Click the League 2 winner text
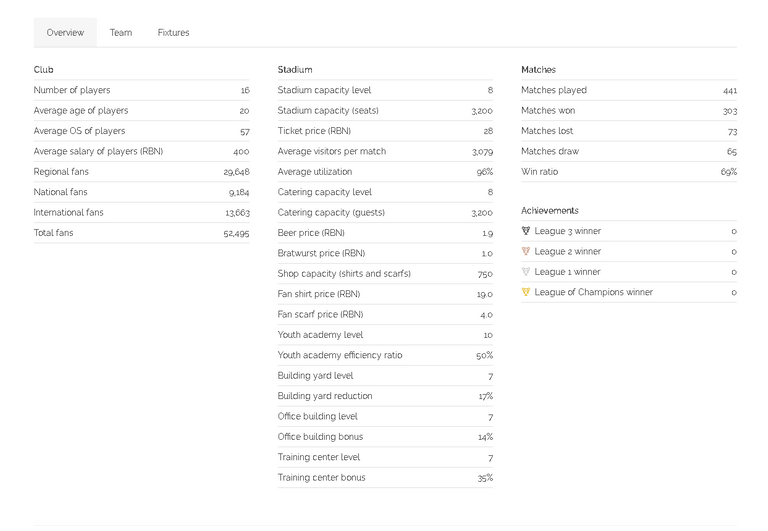This screenshot has width=768, height=531. pos(568,251)
